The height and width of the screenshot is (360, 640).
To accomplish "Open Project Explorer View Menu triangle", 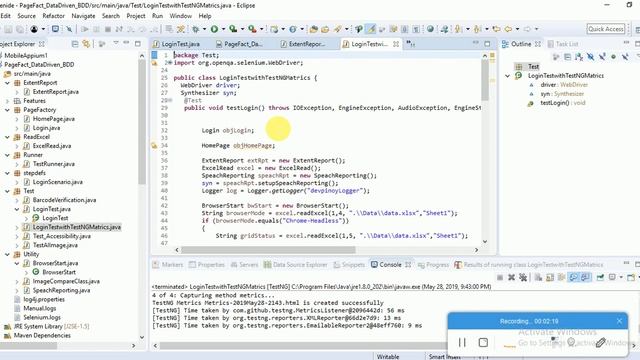I will click(x=116, y=43).
